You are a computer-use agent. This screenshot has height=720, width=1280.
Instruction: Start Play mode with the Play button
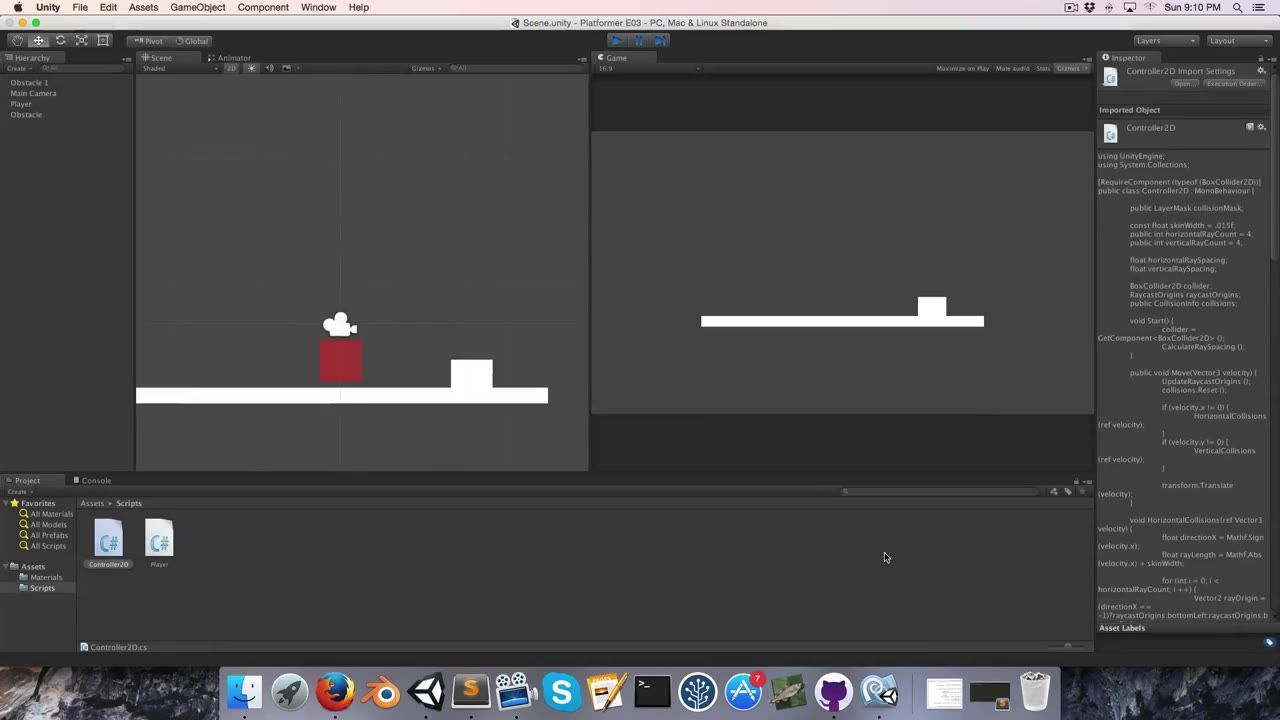point(616,41)
